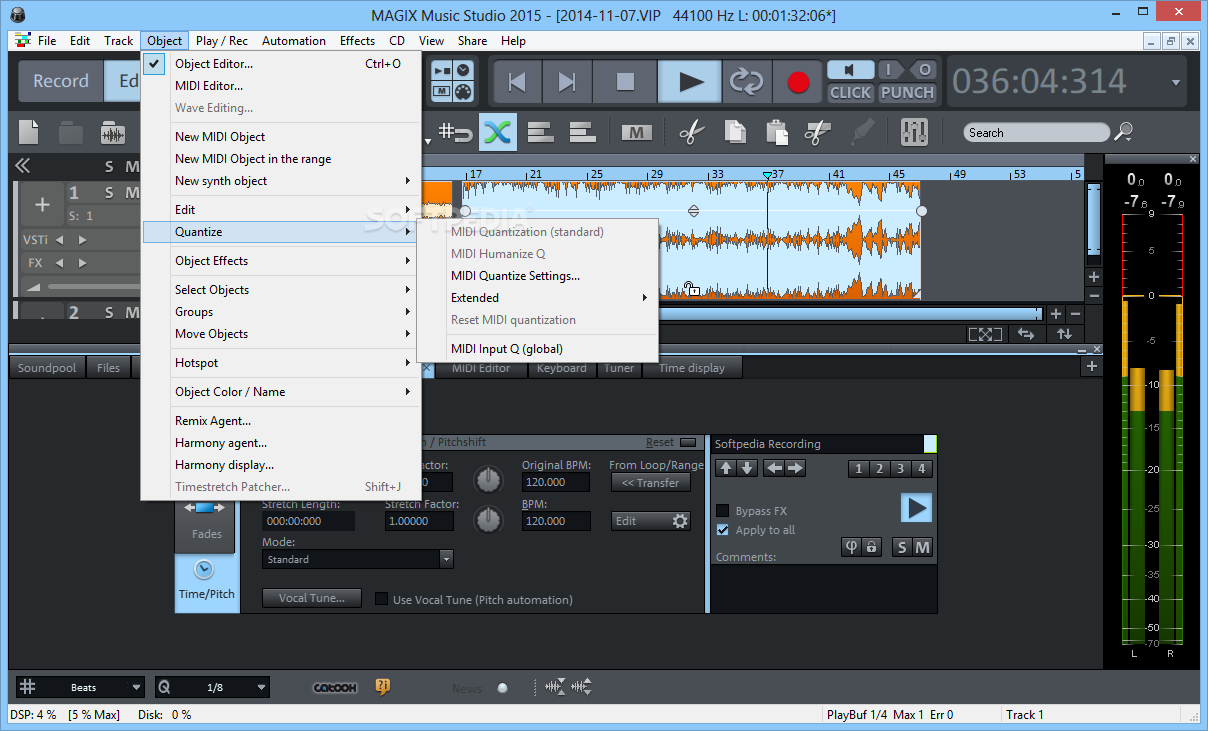
Task: Click the lock icon in object panel
Action: [x=872, y=547]
